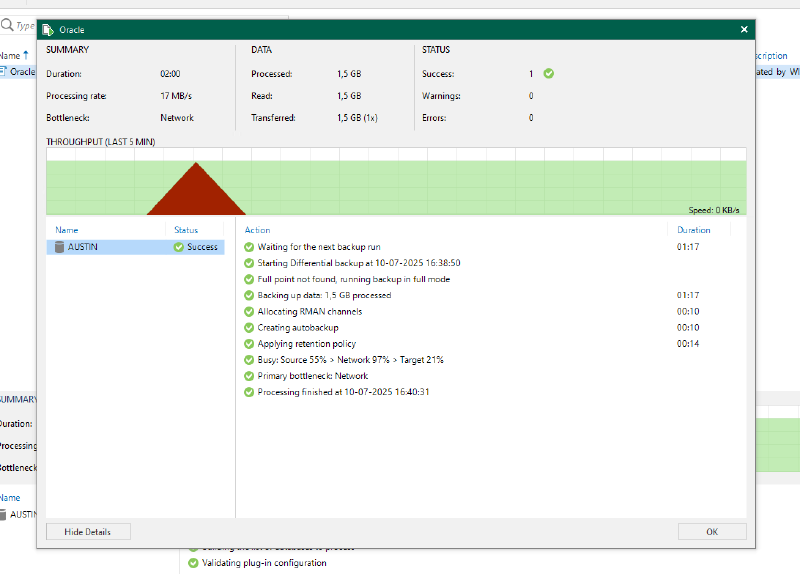Click the check icon for 'Primary bottleneck: Network'

pos(249,376)
